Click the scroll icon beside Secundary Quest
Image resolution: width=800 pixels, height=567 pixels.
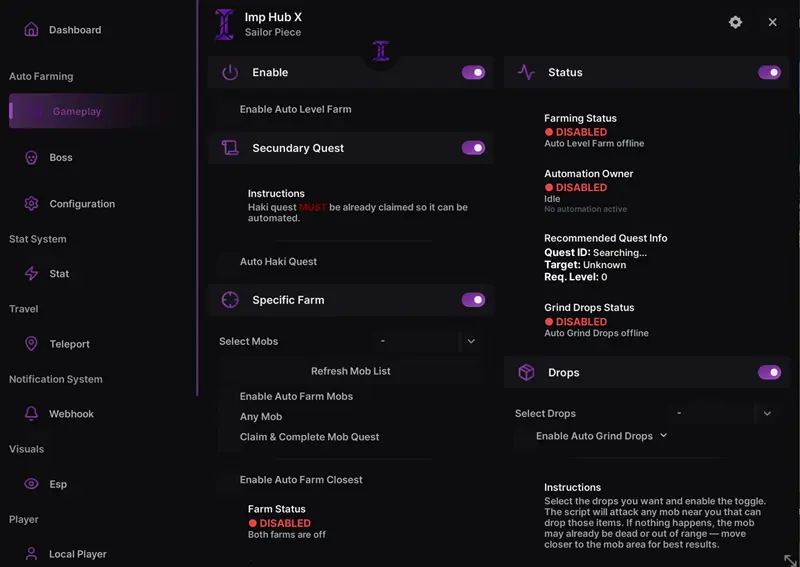[230, 148]
